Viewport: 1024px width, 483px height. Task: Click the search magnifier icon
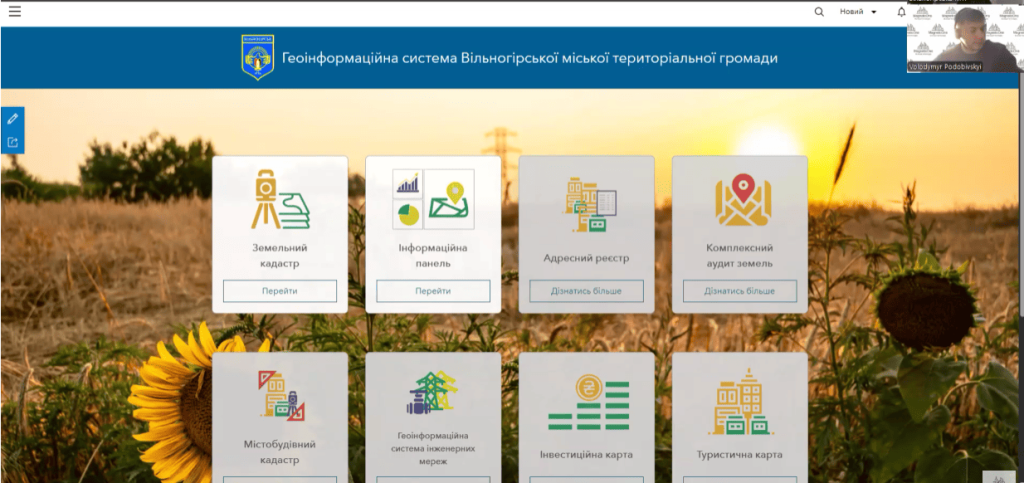pyautogui.click(x=819, y=12)
